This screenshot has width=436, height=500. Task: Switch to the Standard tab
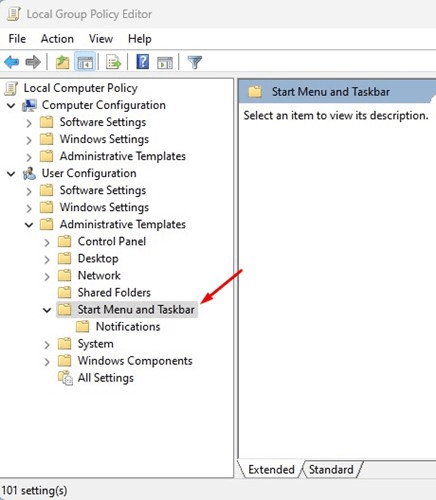[x=331, y=469]
